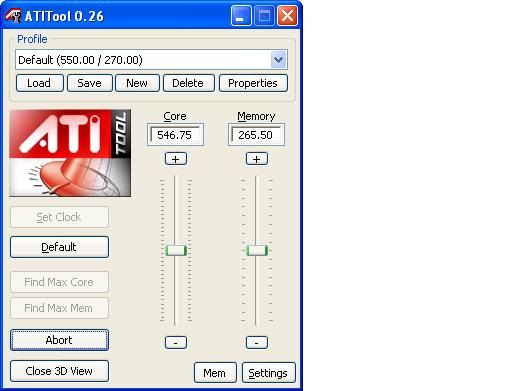Screen dimensions: 512x391
Task: Open the Mem button
Action: tap(215, 373)
